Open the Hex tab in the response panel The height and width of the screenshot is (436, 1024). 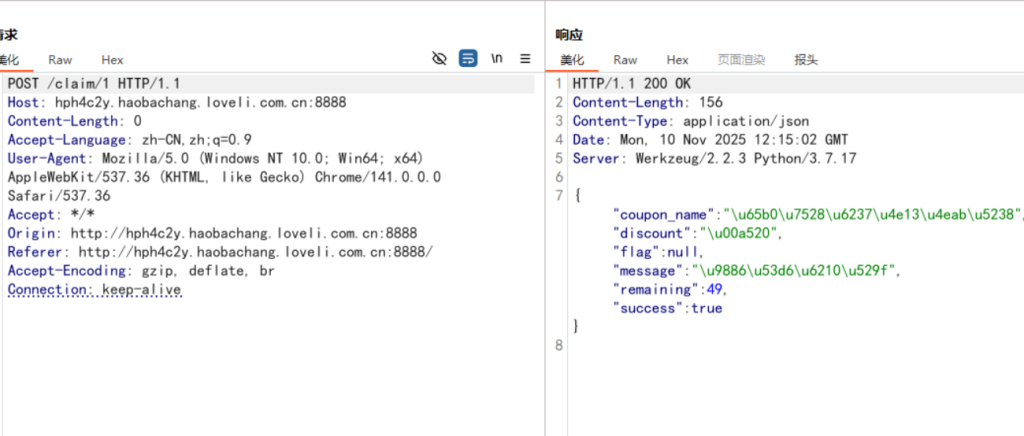coord(677,60)
